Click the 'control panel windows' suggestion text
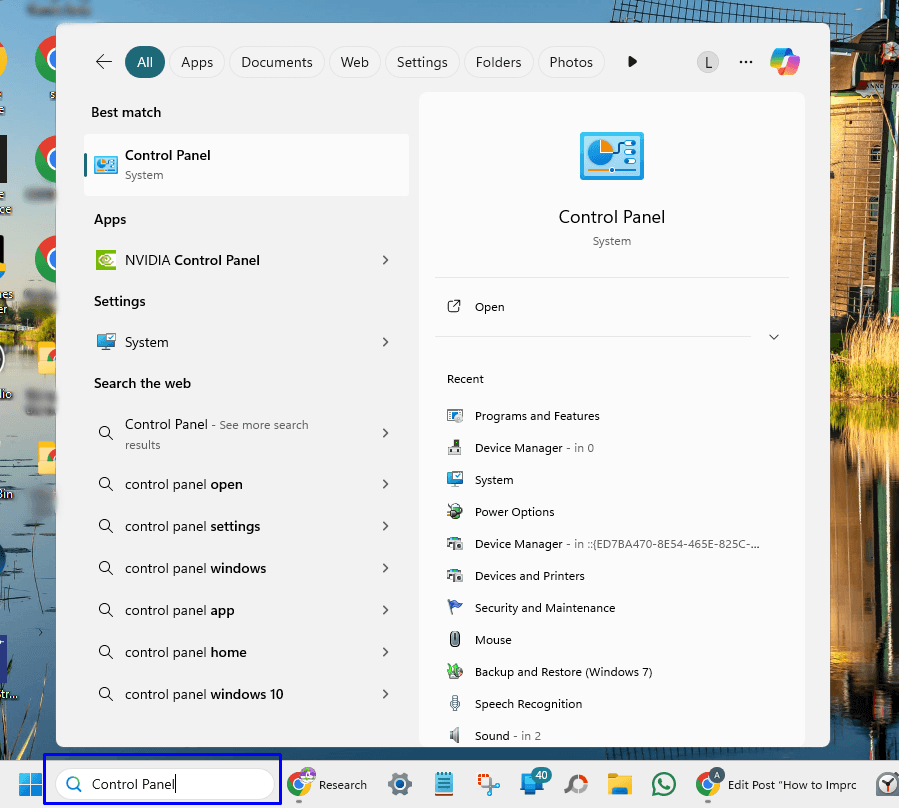Screen dimensions: 899x808 click(x=196, y=568)
